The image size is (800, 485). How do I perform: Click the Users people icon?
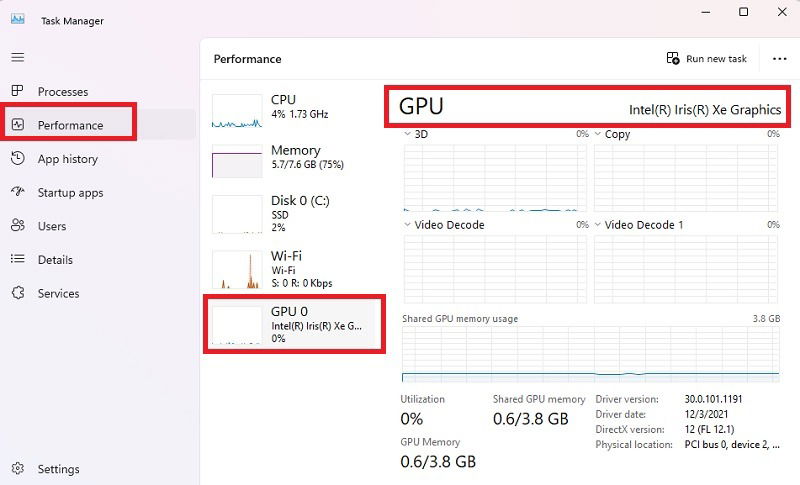[17, 225]
